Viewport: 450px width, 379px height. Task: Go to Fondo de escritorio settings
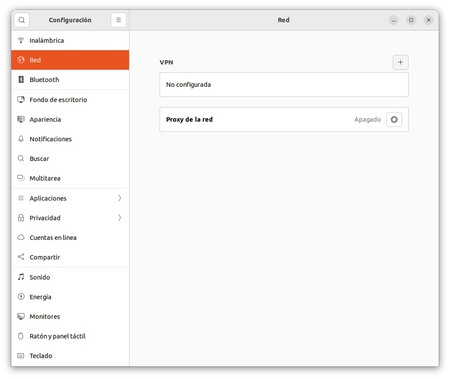coord(70,99)
